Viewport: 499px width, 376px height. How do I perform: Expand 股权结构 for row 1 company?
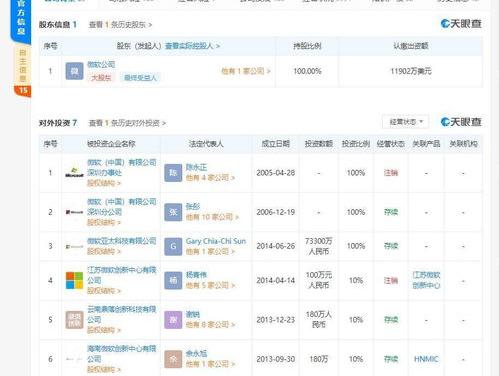104,183
